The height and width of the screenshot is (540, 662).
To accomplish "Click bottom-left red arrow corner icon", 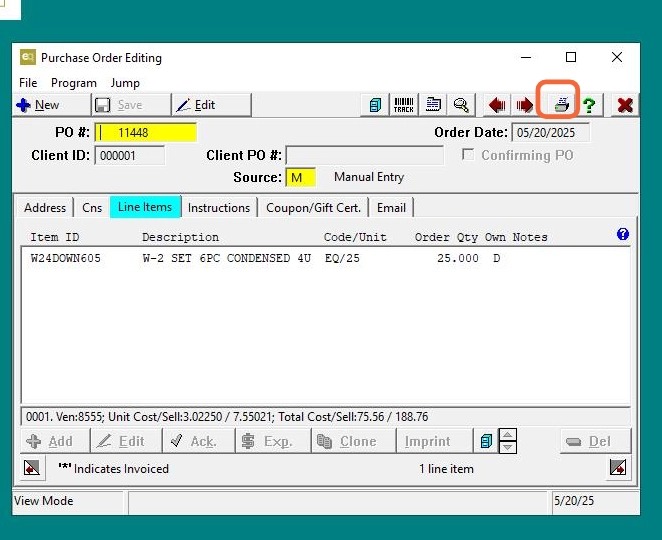I will pos(32,468).
